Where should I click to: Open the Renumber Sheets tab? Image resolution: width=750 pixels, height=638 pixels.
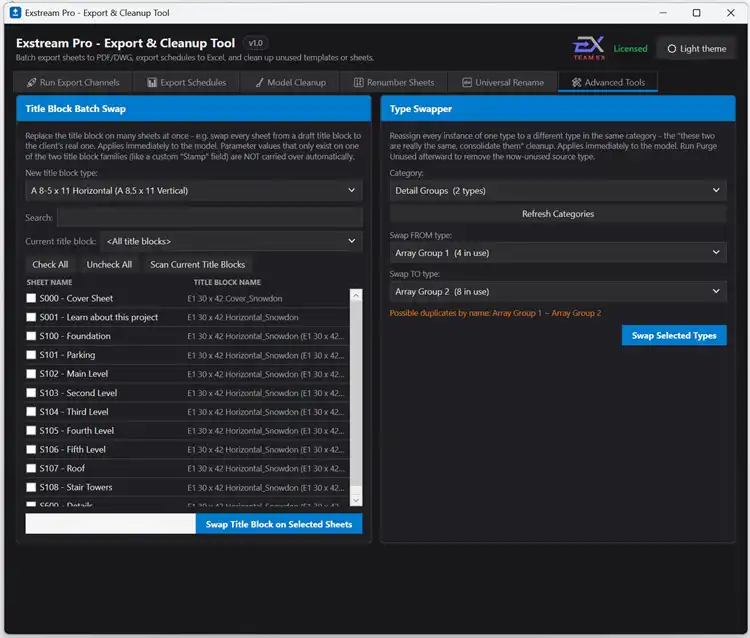pos(394,82)
